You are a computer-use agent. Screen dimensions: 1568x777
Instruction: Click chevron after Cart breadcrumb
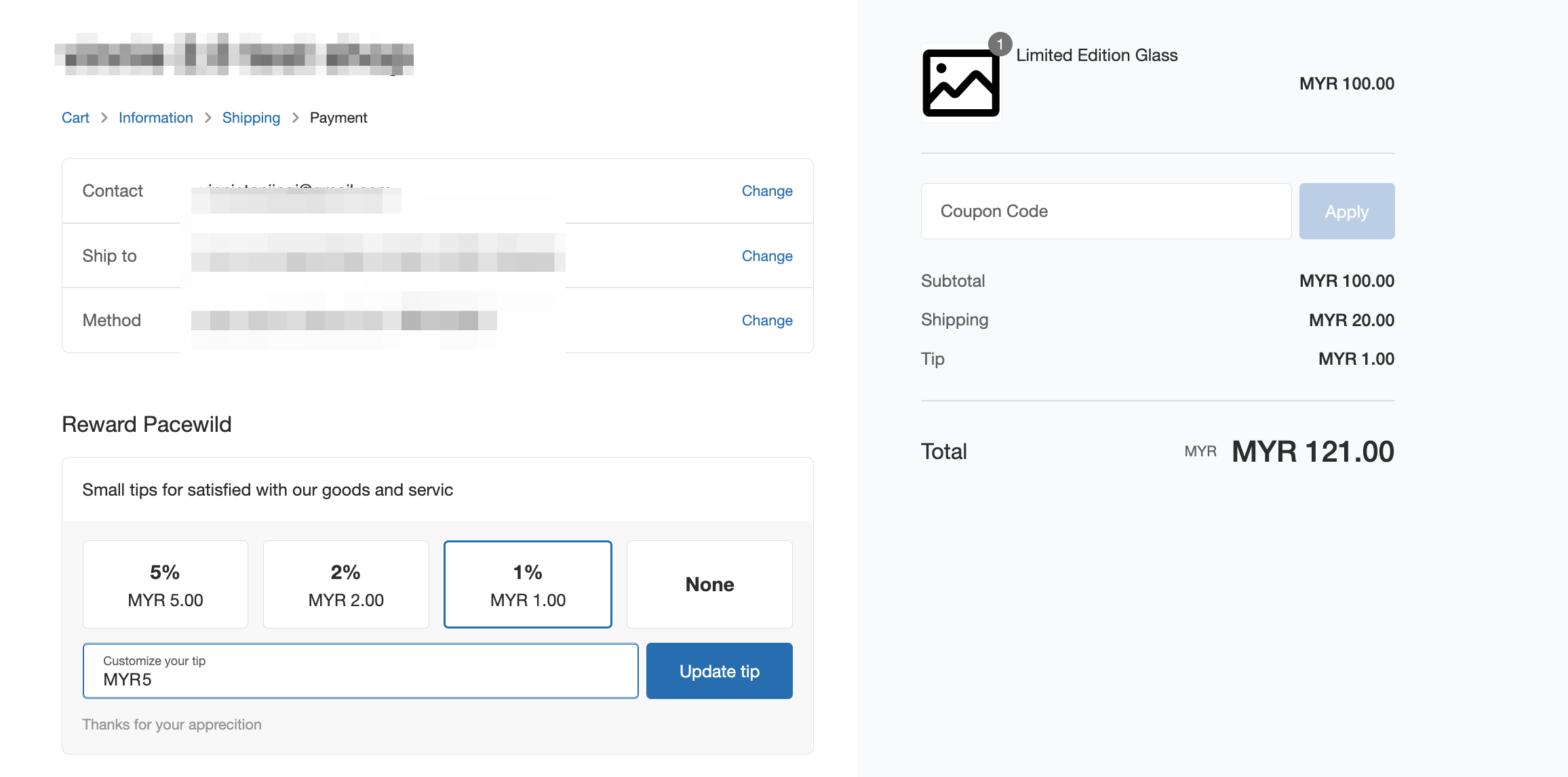104,118
